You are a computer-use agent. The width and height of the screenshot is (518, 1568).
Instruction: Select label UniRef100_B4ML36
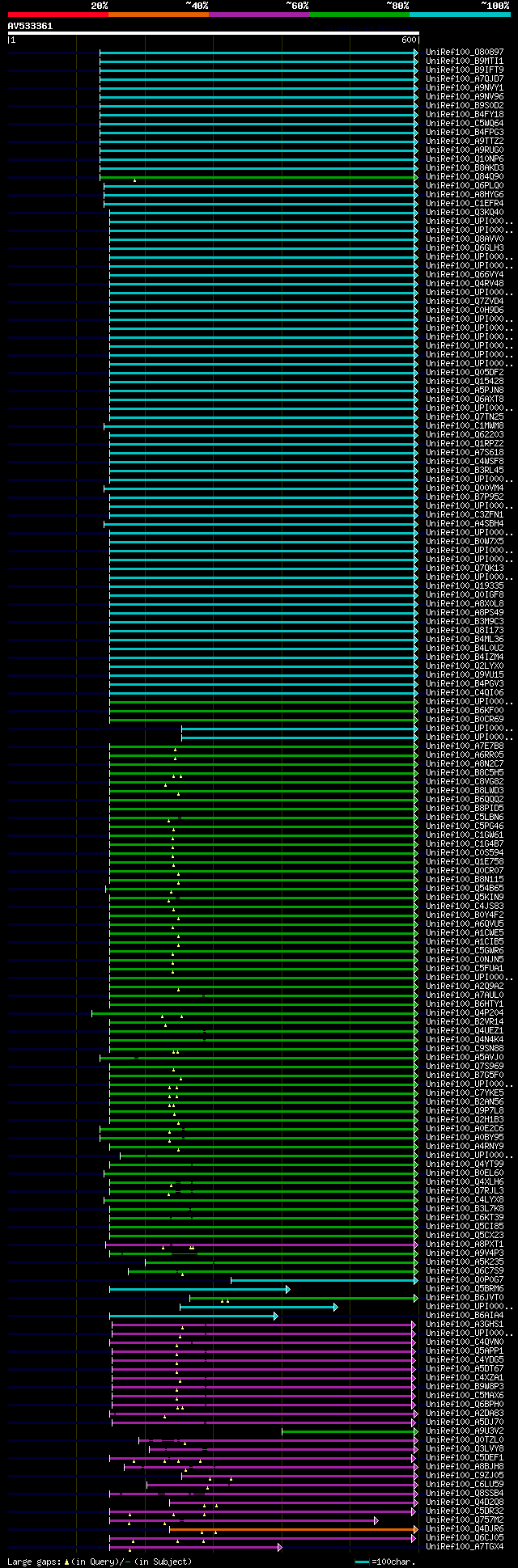coord(465,640)
